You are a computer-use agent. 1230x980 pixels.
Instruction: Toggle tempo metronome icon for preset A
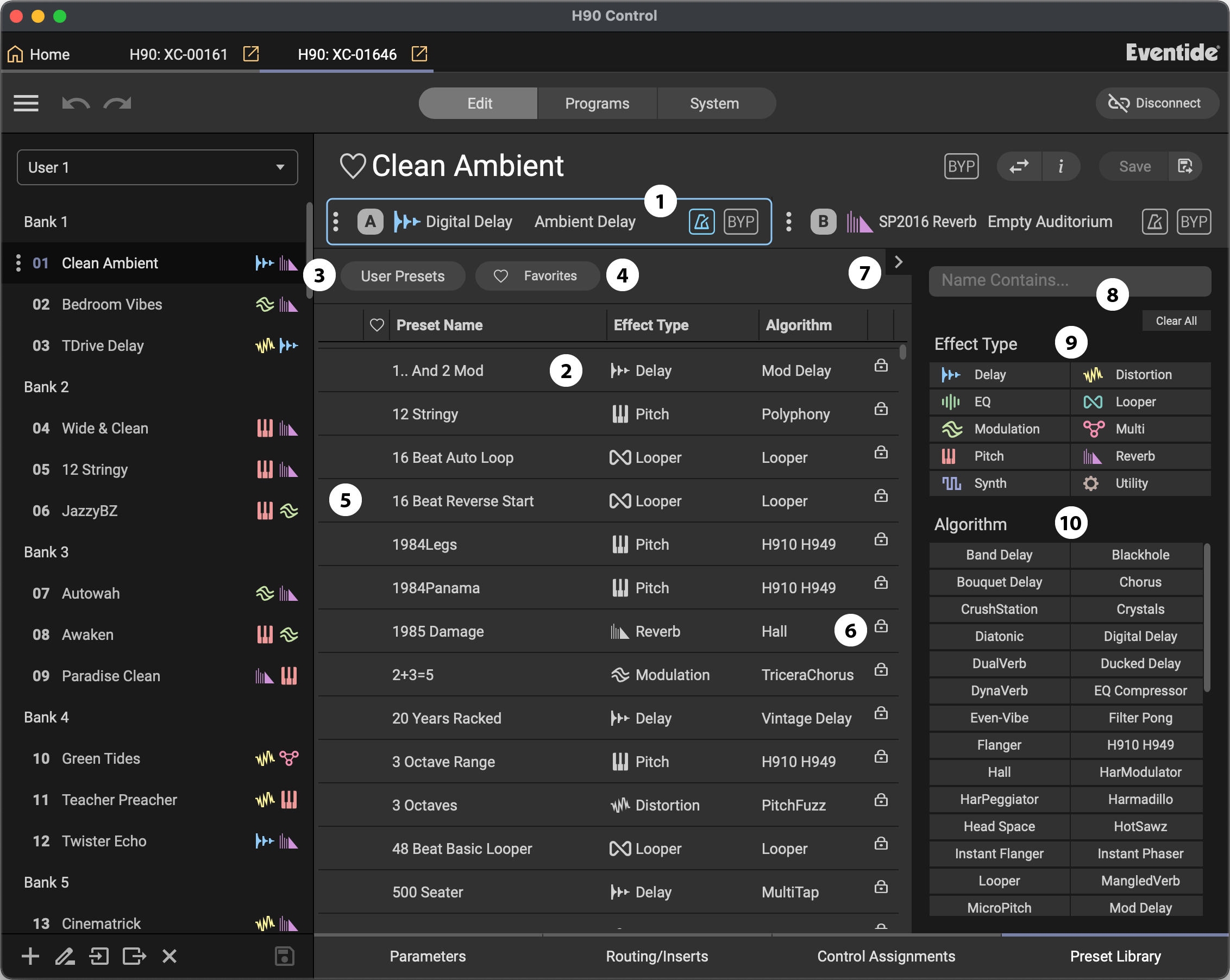pyautogui.click(x=701, y=221)
